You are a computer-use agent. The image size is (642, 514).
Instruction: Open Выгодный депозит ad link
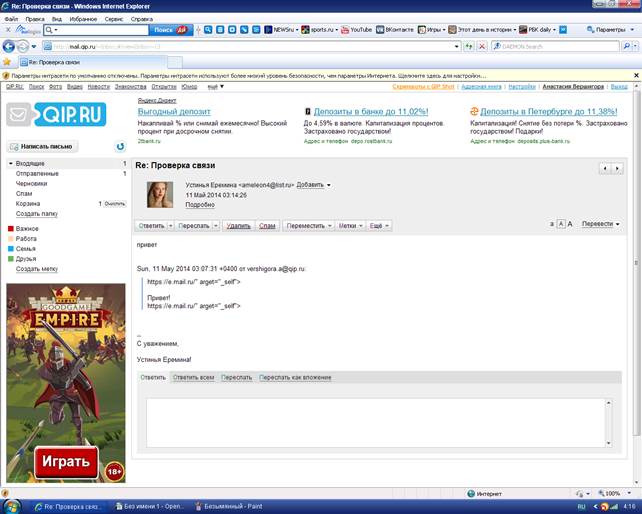click(174, 111)
